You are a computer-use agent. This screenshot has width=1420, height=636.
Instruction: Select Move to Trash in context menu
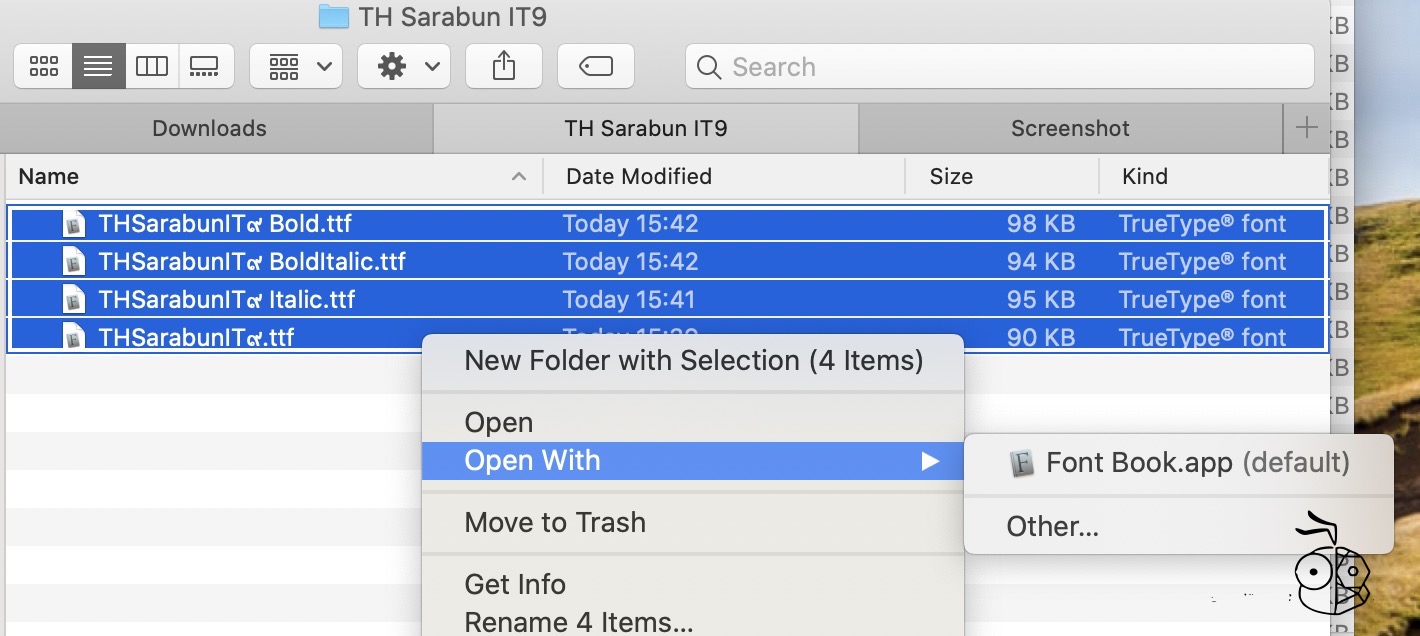[555, 522]
